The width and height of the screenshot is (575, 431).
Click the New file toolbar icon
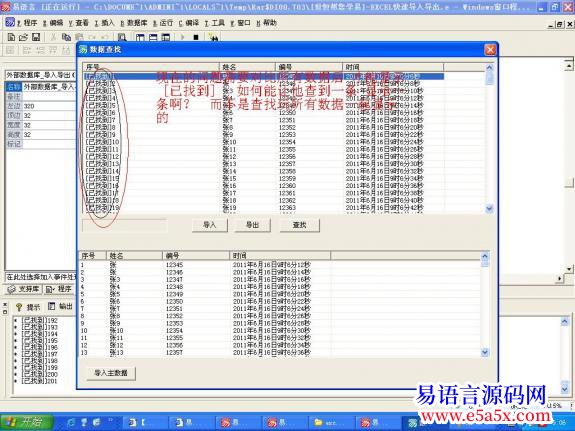pos(11,37)
